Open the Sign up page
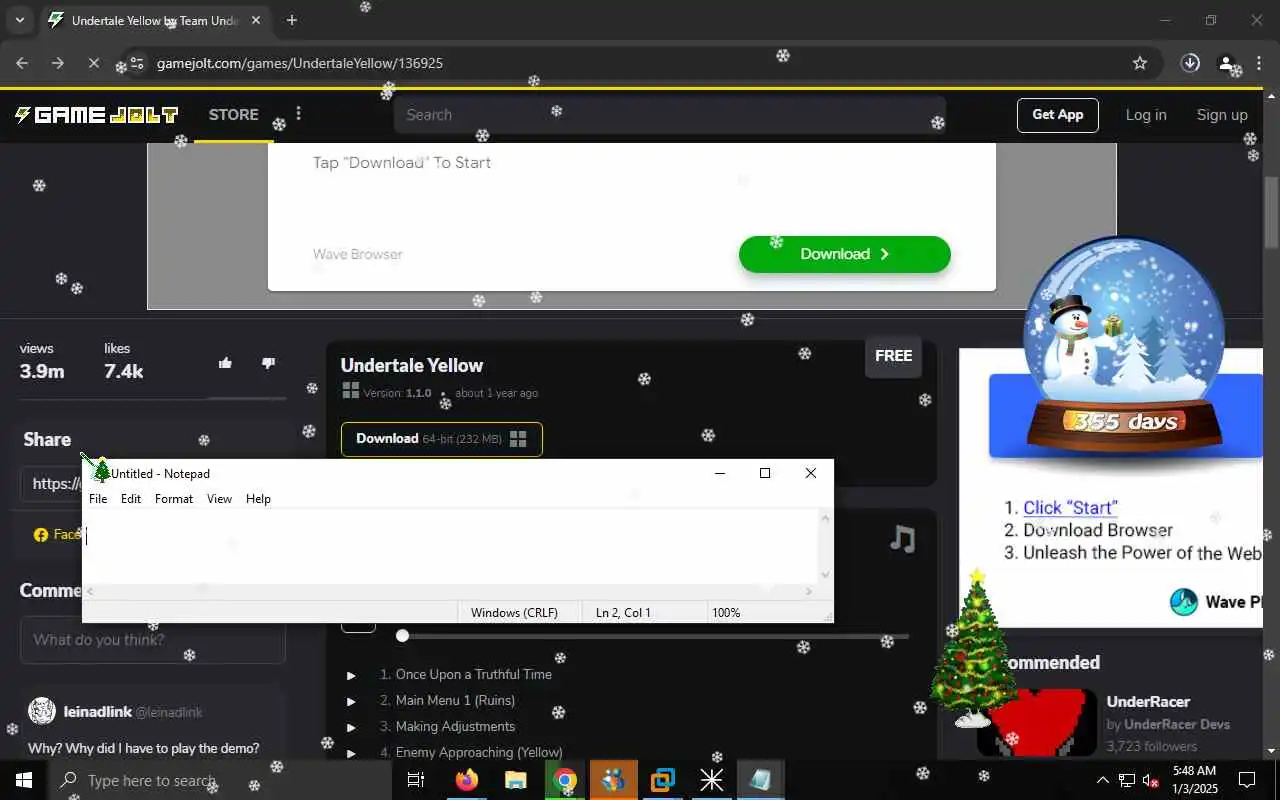 point(1222,115)
